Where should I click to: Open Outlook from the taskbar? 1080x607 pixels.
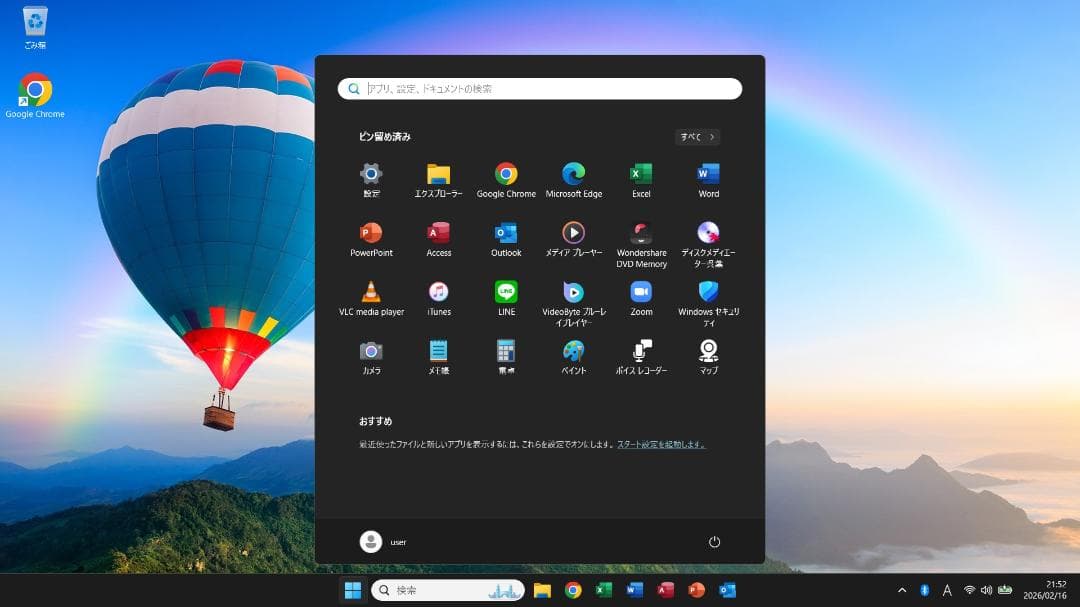tap(727, 590)
